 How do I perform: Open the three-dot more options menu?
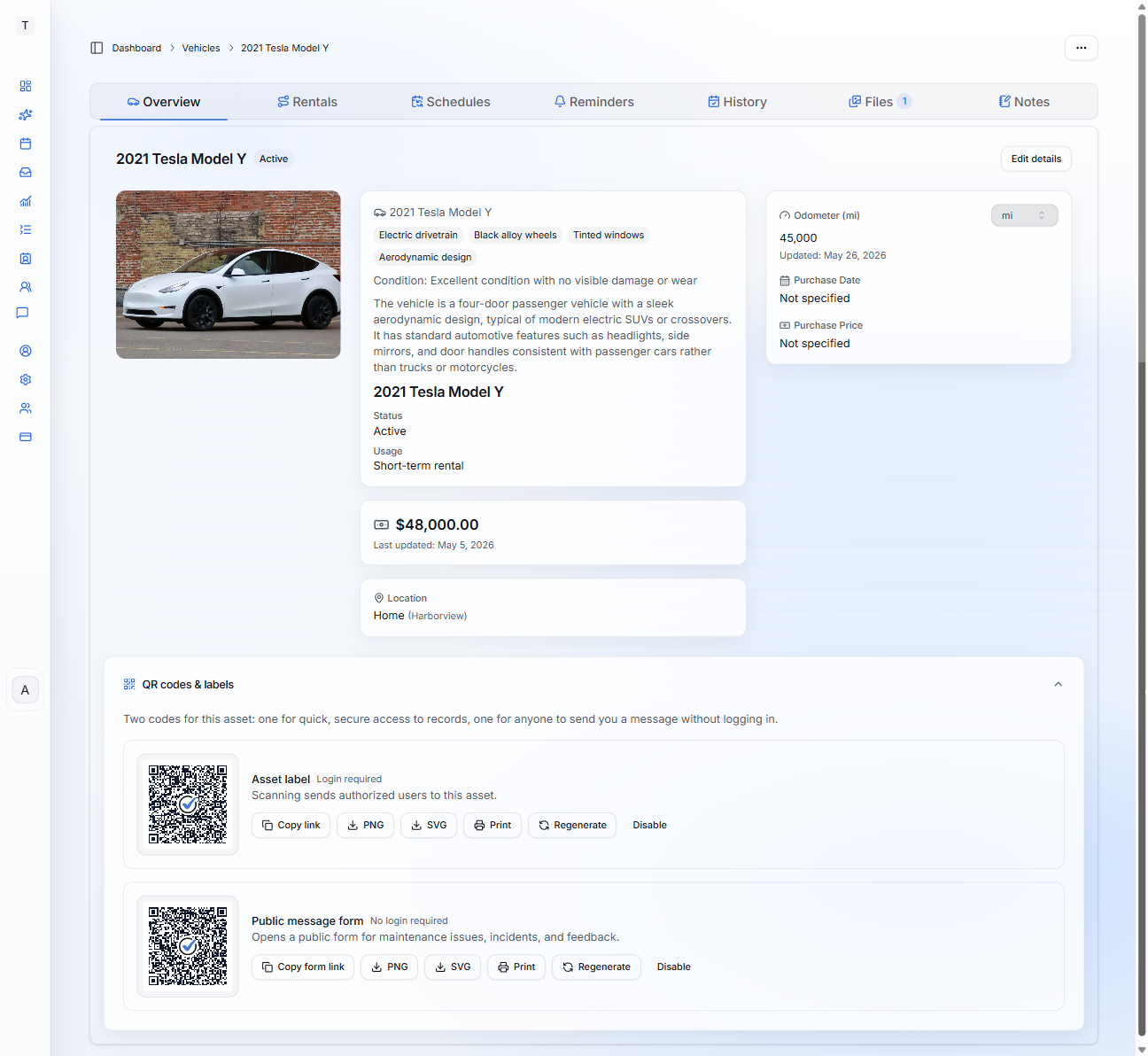pos(1082,48)
